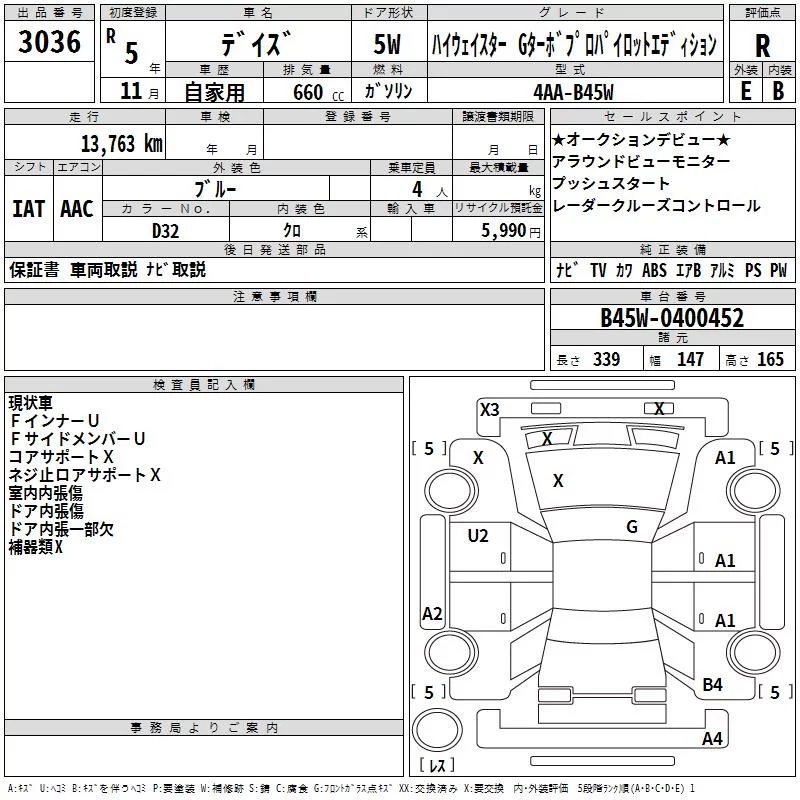Screen dimensions: 800x800
Task: Click height value 165
Action: pyautogui.click(x=770, y=359)
